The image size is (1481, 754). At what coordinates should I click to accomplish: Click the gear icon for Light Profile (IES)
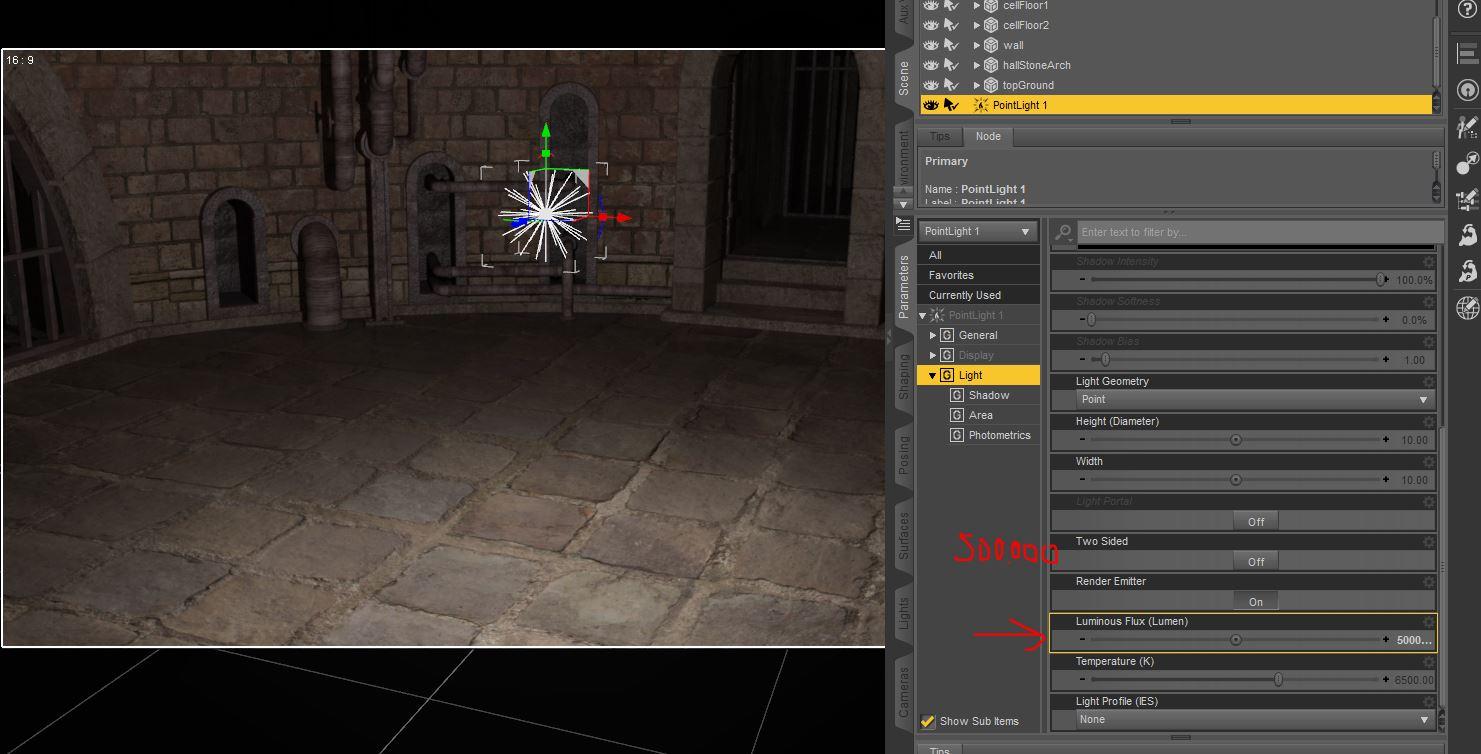click(x=1428, y=701)
